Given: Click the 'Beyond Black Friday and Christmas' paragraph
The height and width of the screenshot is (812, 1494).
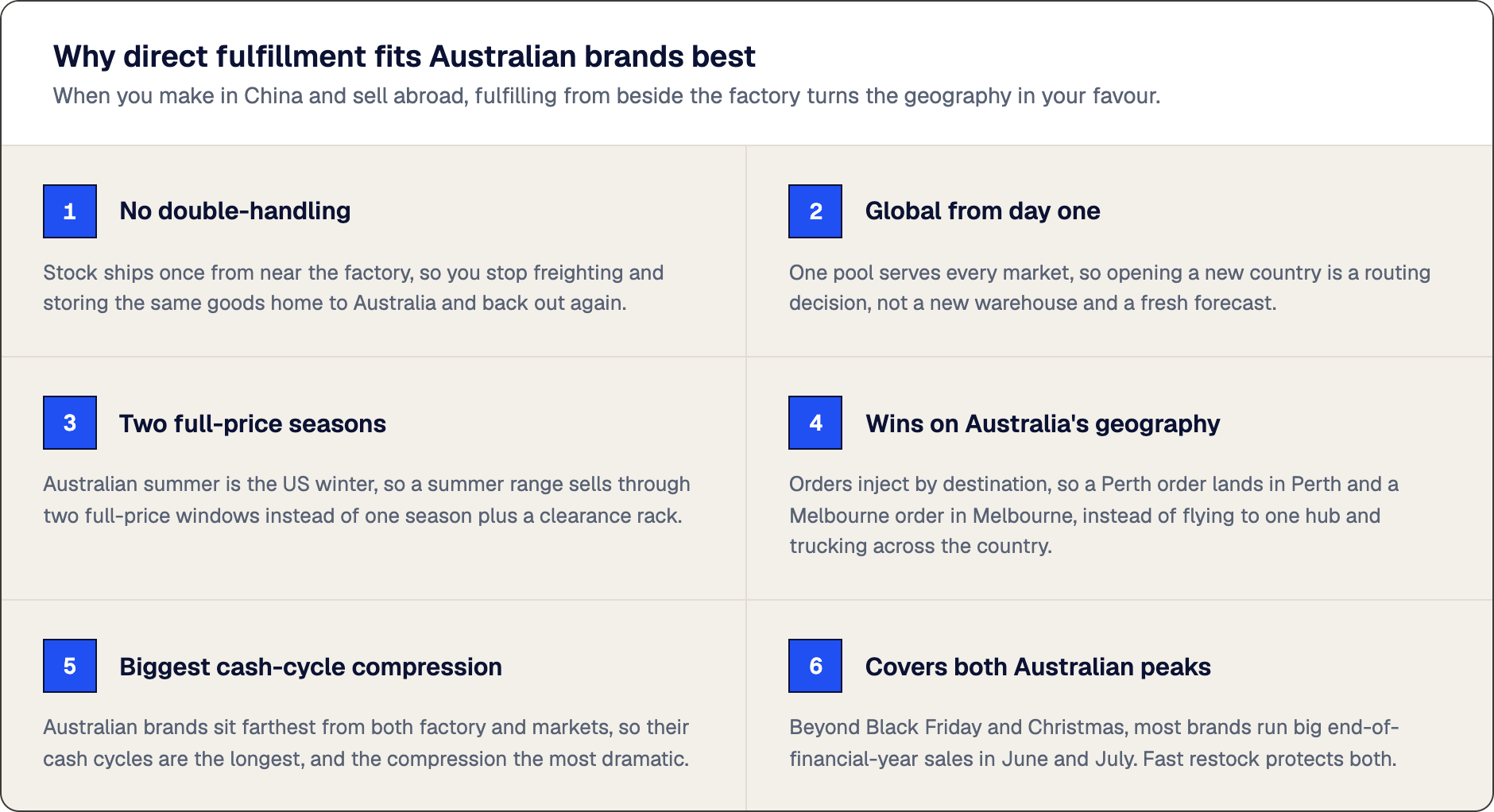Looking at the screenshot, I should tap(1093, 743).
